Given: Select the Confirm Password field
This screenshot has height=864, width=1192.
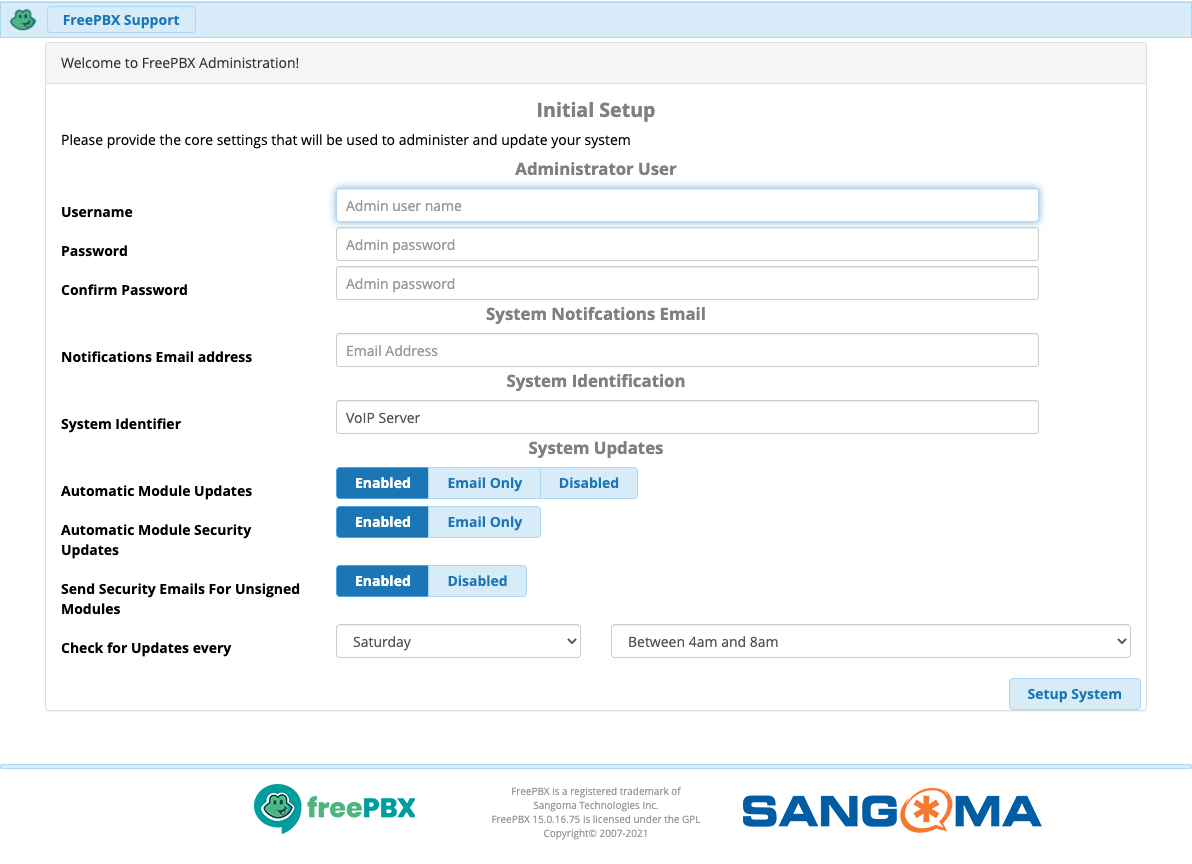Looking at the screenshot, I should click(687, 283).
